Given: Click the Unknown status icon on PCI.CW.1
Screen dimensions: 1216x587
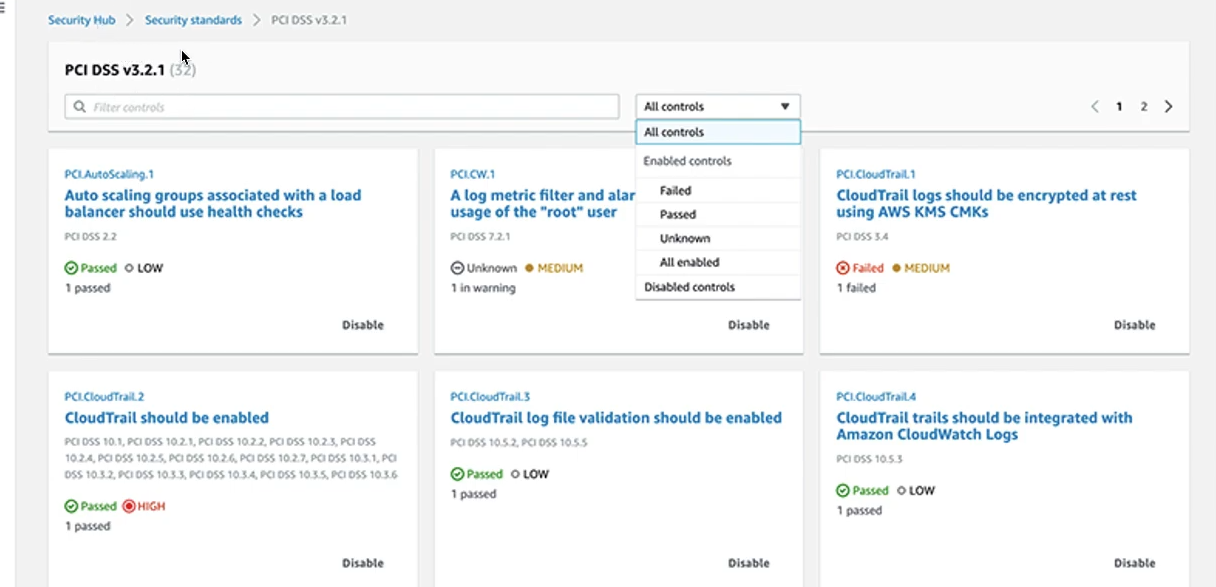Looking at the screenshot, I should click(456, 268).
